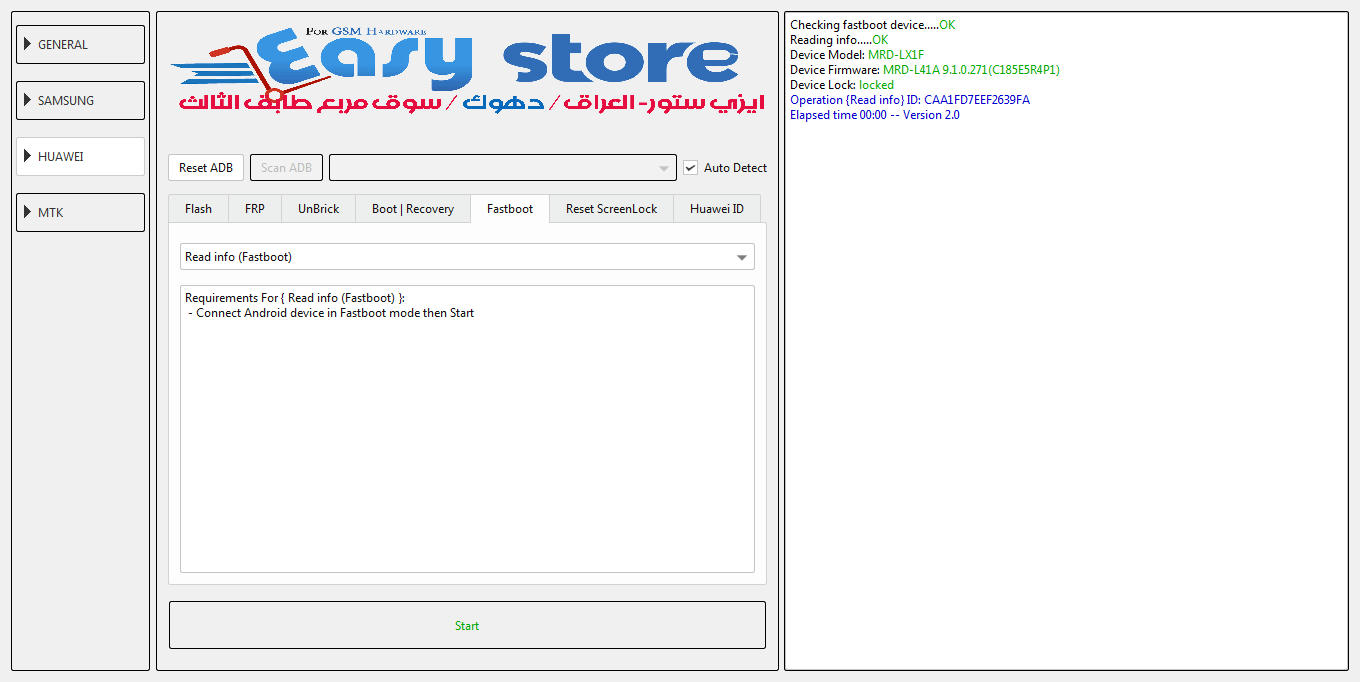1360x682 pixels.
Task: Expand the GENERAL sidebar section
Action: pos(80,45)
